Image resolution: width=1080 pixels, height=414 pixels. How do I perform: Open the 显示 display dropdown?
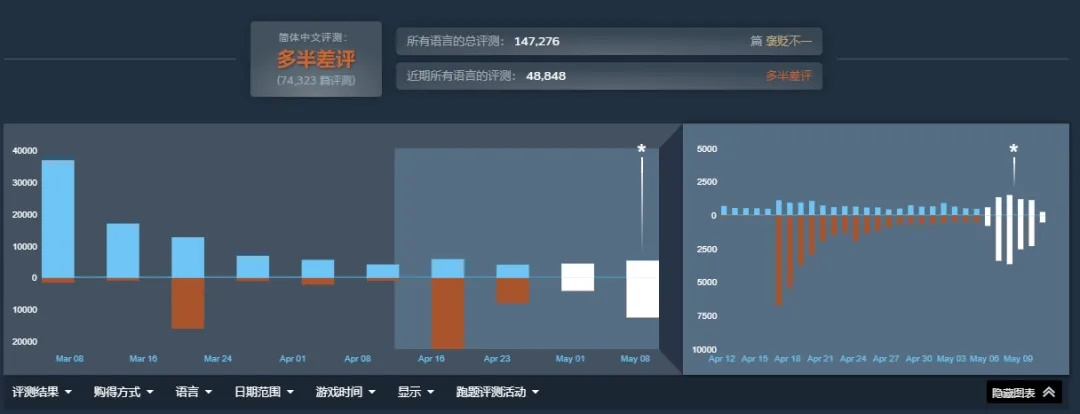tap(416, 392)
